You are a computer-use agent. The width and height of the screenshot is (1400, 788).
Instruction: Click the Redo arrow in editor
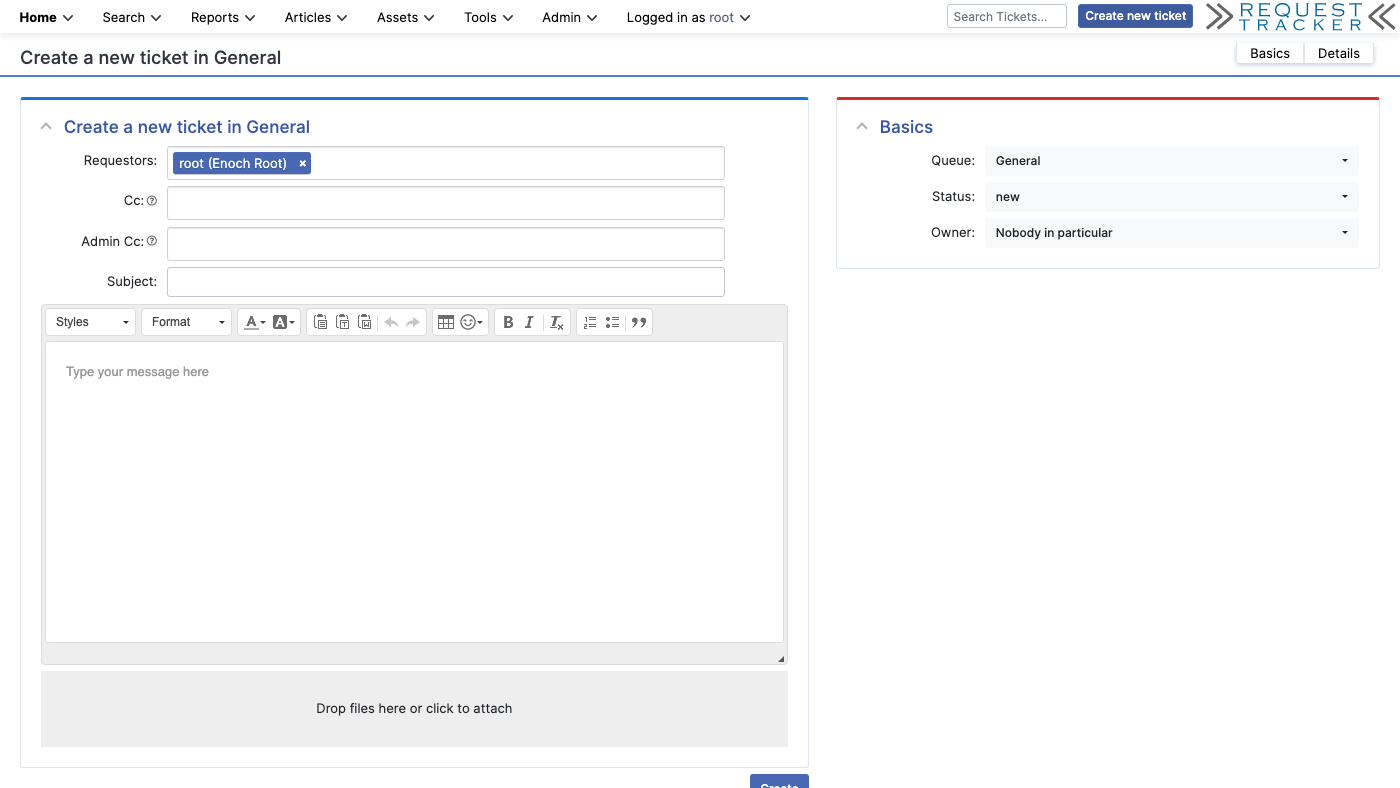click(x=413, y=322)
